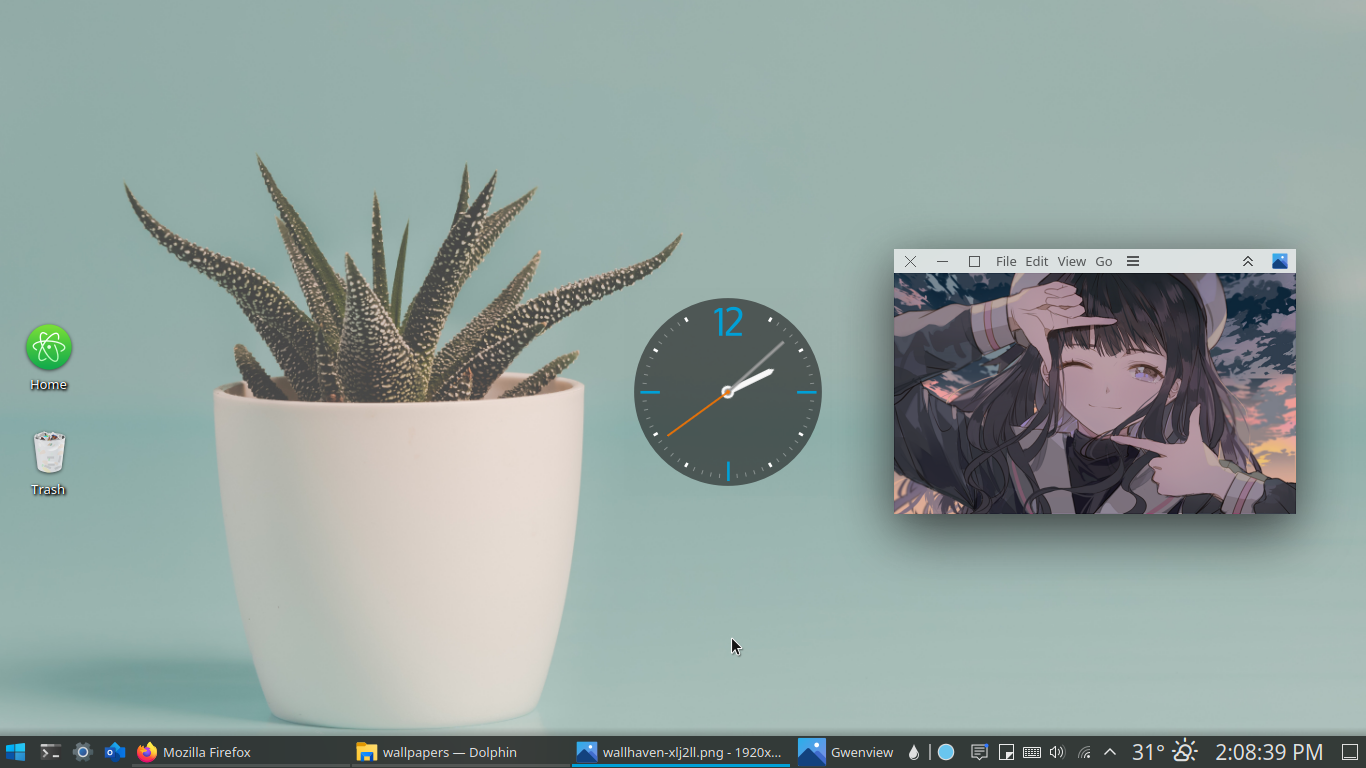This screenshot has height=768, width=1366.
Task: Open the Home desktop icon
Action: (48, 358)
